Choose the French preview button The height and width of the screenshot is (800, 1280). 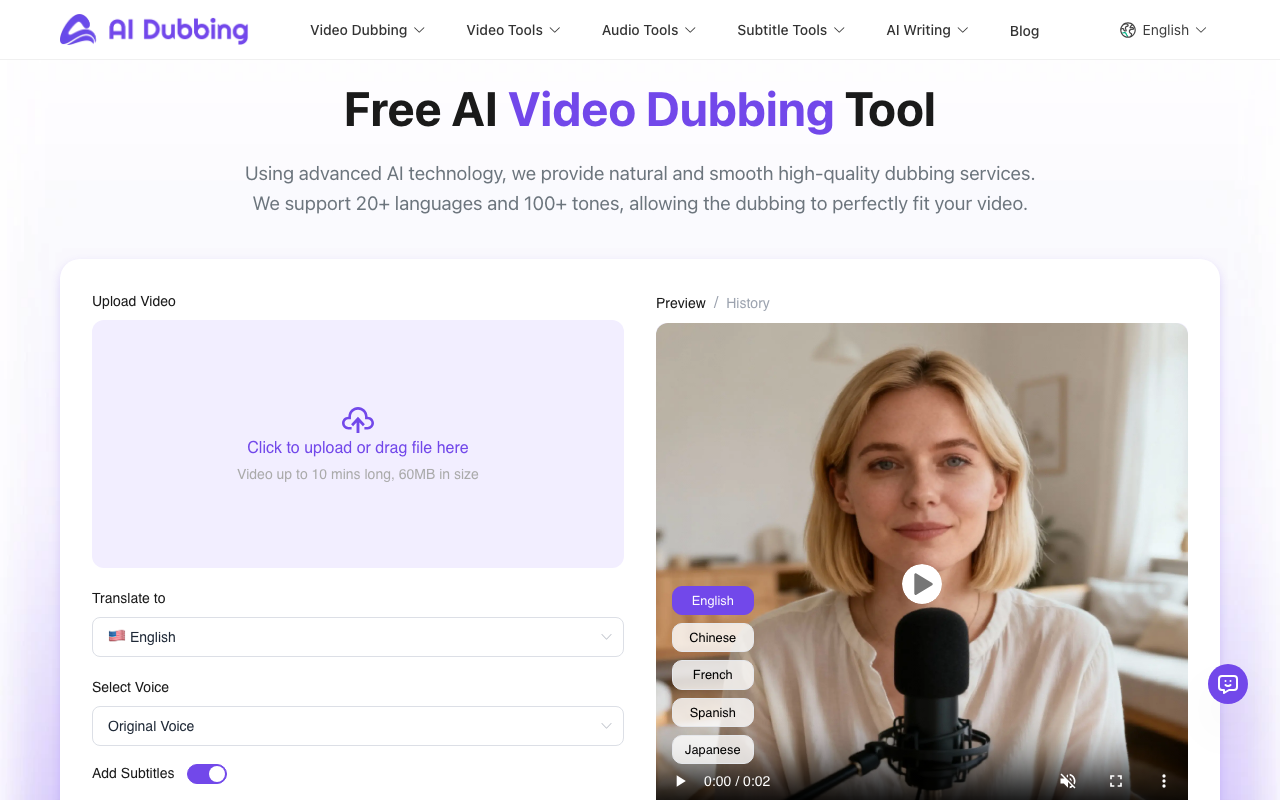pos(712,675)
